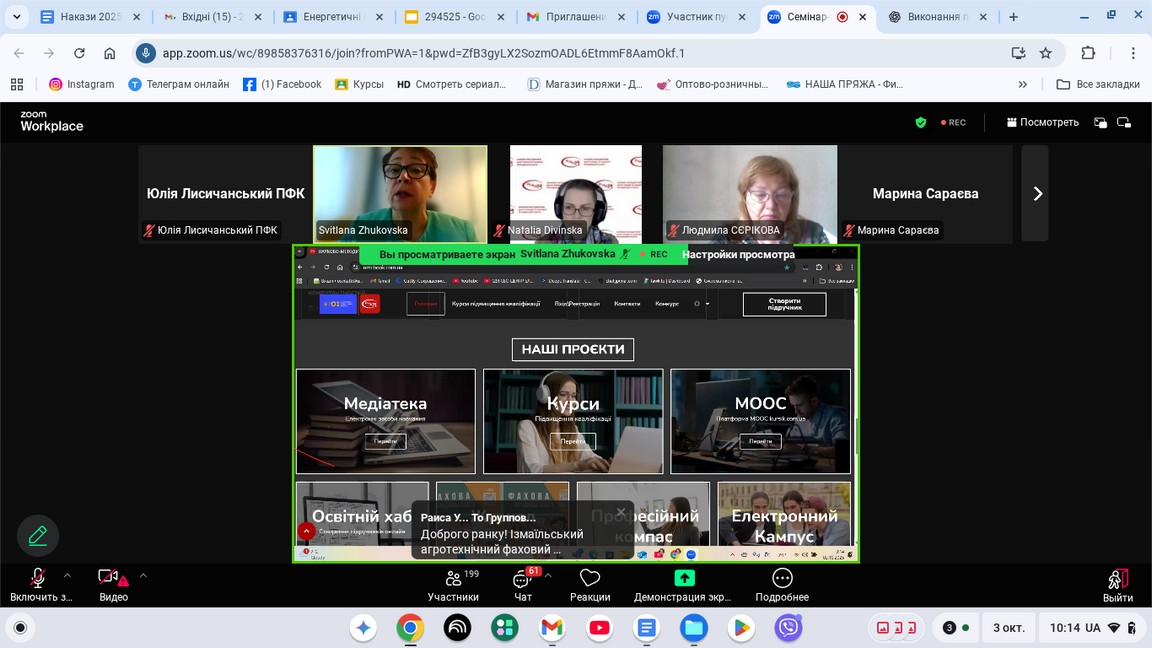Turn on the video camera
The height and width of the screenshot is (648, 1152).
[x=108, y=577]
